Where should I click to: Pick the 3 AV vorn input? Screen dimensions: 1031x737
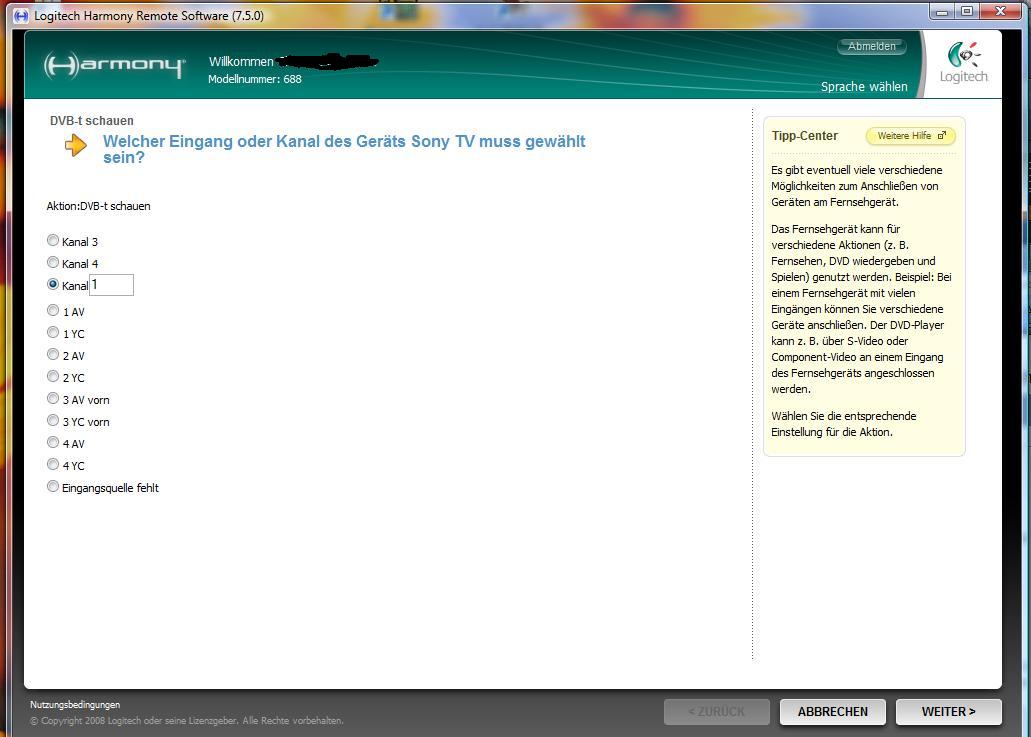53,399
